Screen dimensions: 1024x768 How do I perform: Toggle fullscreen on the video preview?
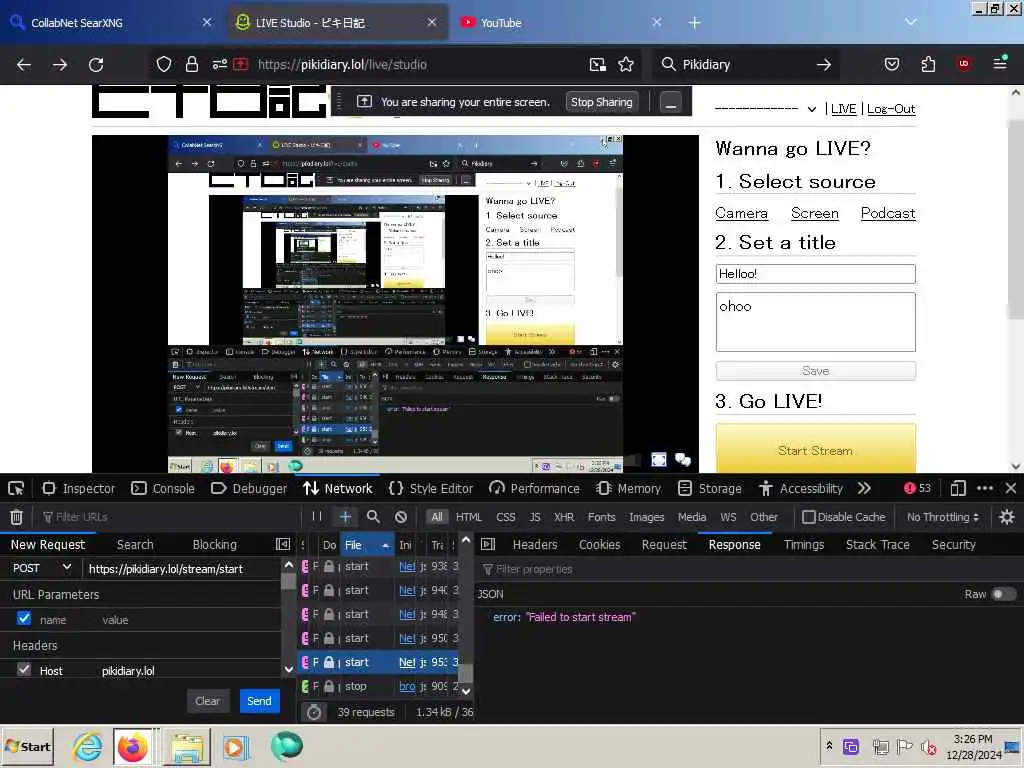click(659, 460)
